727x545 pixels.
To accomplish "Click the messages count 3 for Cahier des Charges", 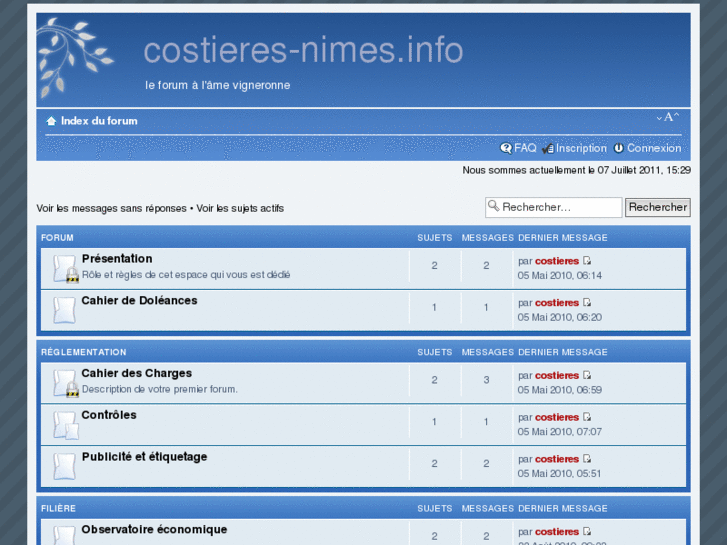I will pos(486,380).
